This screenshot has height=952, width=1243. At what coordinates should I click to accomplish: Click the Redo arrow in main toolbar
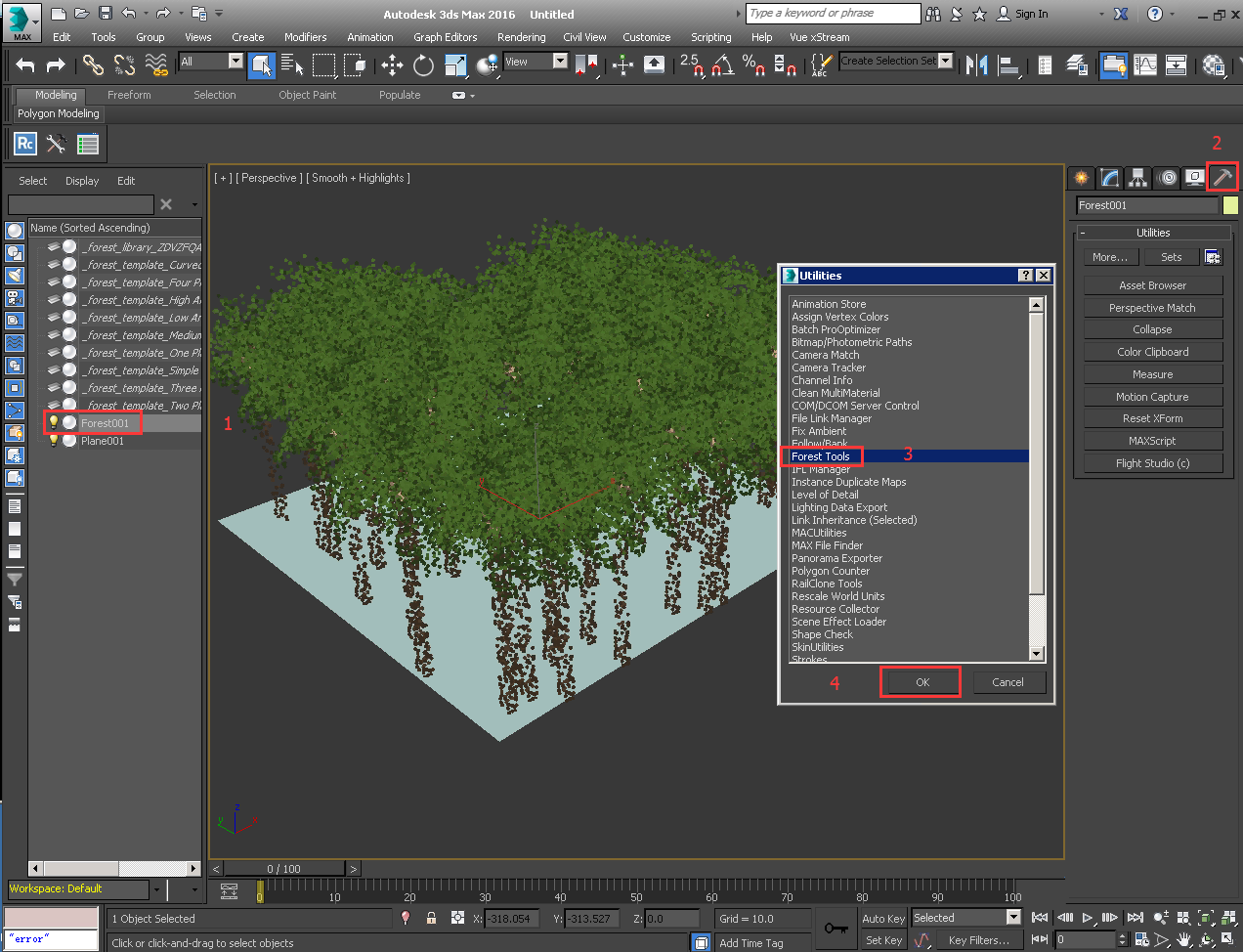tap(56, 65)
